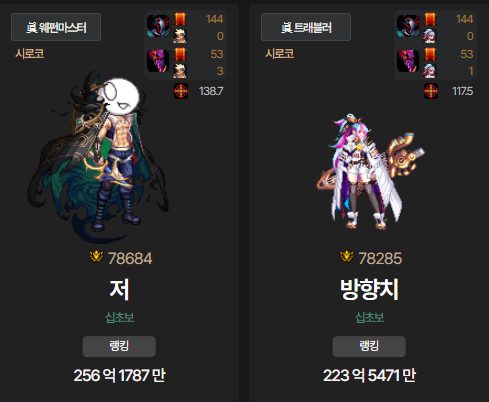This screenshot has height=402, width=489.
Task: Click the dark raid boss icon on left card
Action: click(x=158, y=26)
